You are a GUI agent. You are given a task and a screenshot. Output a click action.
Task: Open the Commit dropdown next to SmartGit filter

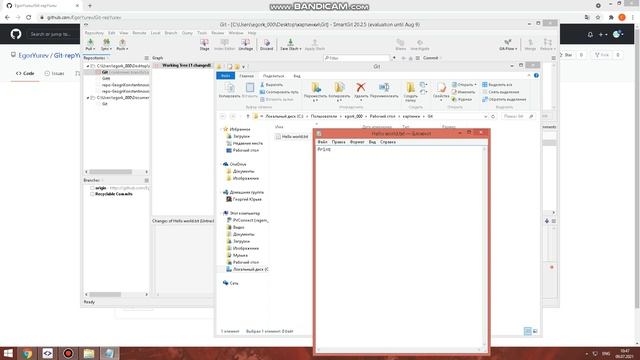[x=431, y=58]
